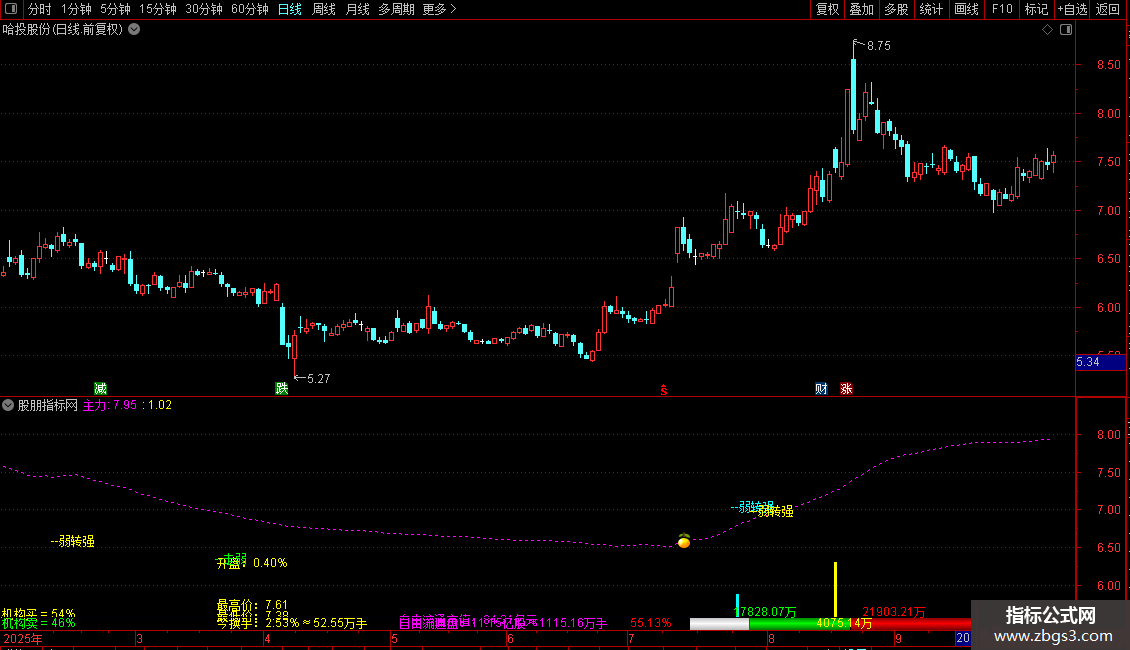The height and width of the screenshot is (650, 1130).
Task: Click the 2025年 timeline label
Action: 23,639
